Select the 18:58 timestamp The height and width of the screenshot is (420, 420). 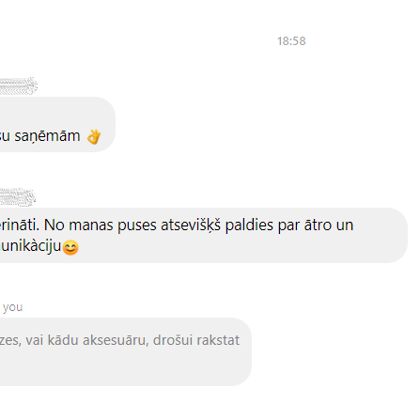pyautogui.click(x=291, y=41)
